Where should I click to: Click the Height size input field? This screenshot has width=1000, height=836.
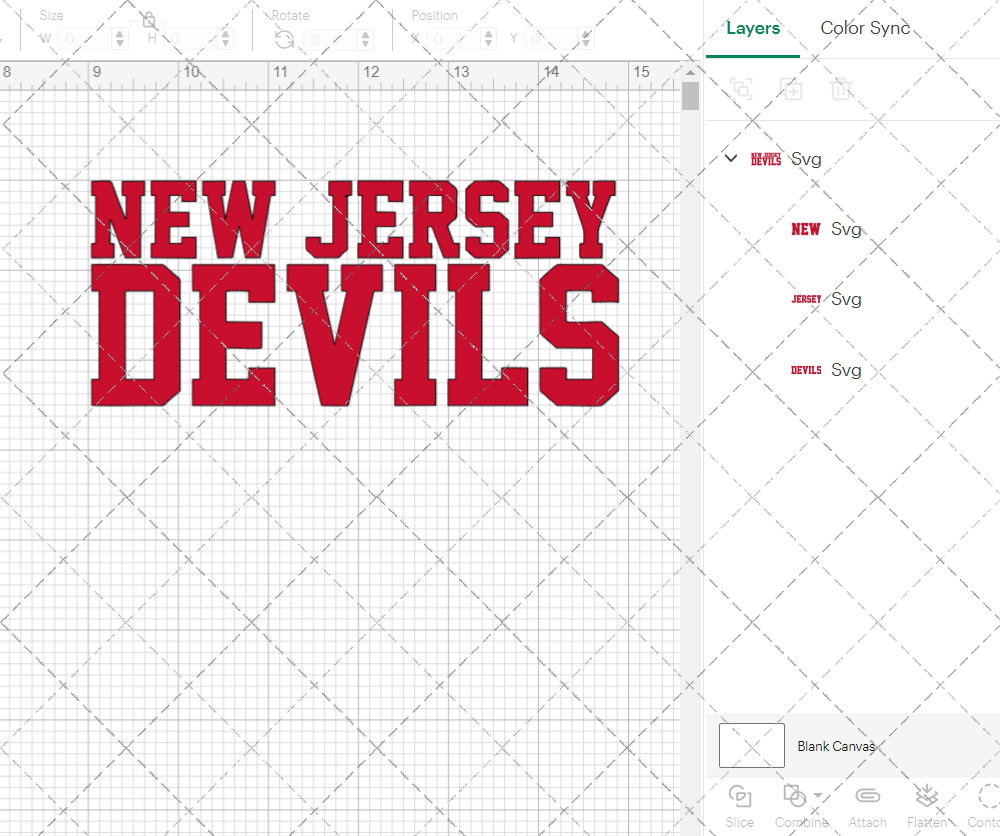point(189,40)
